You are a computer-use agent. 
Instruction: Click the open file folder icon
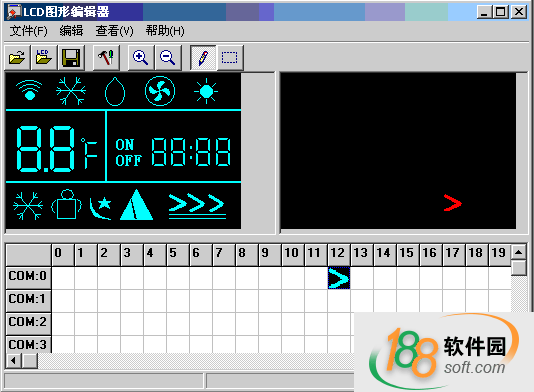(x=17, y=58)
